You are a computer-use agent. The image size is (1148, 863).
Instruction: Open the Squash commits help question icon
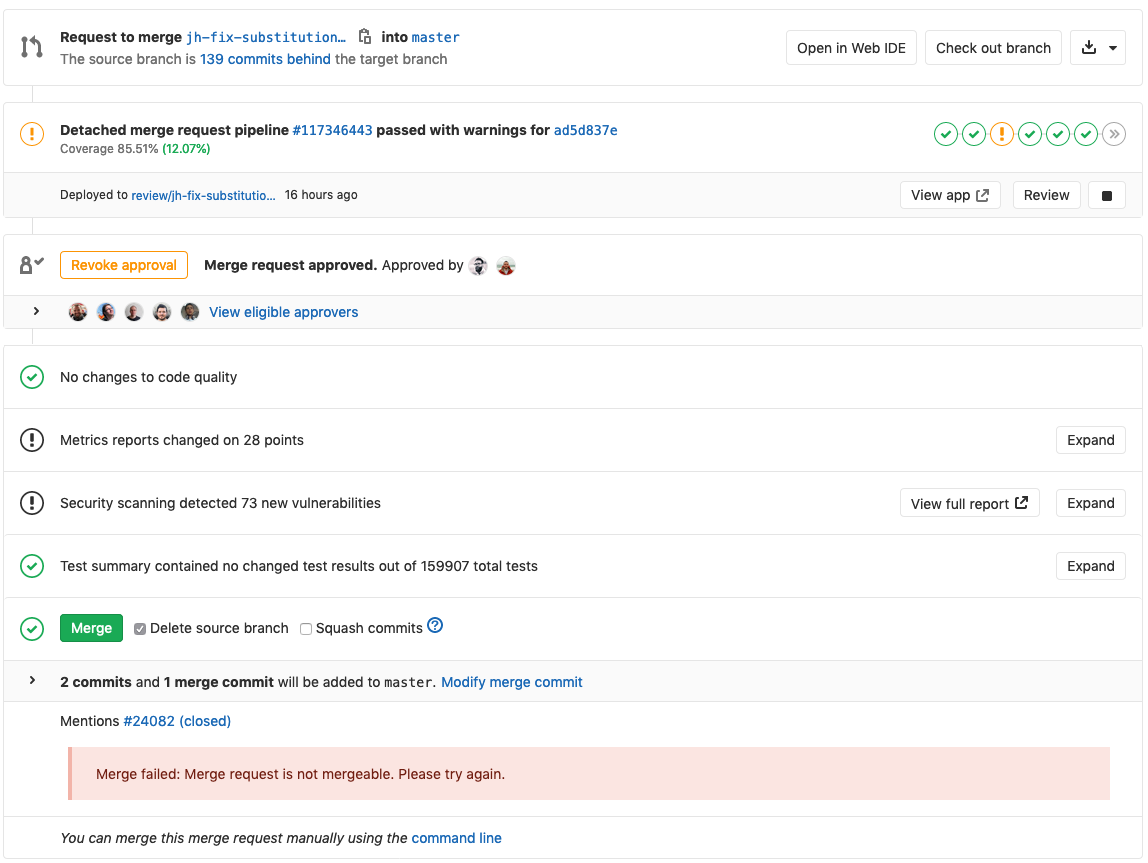[x=435, y=626]
